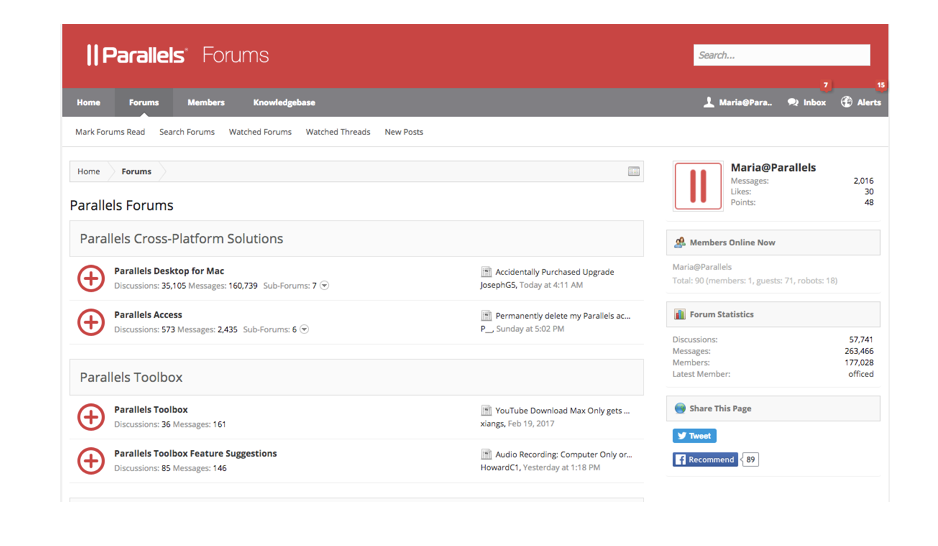Click the Recommend count 89
This screenshot has height=546, width=938.
point(750,460)
